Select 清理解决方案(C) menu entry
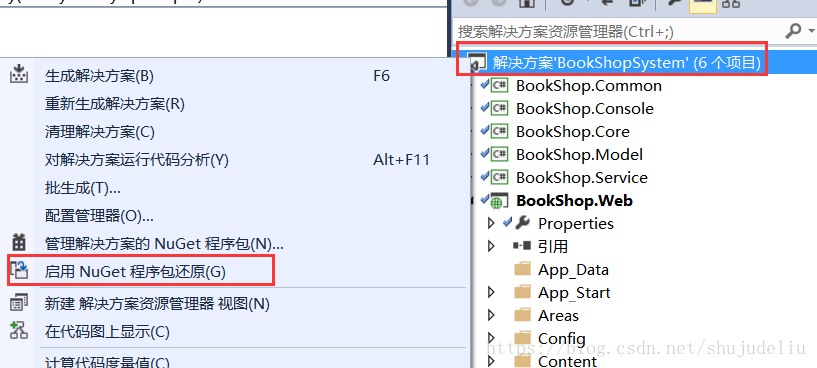The width and height of the screenshot is (817, 368). pos(100,132)
